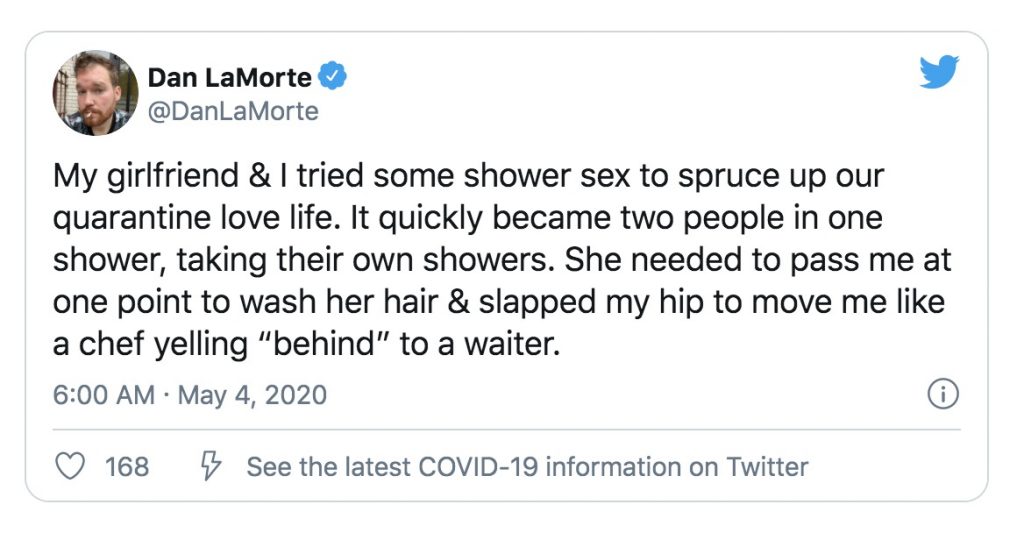This screenshot has height=540, width=1024.
Task: Click the tweet's last line about a chef
Action: tap(303, 344)
